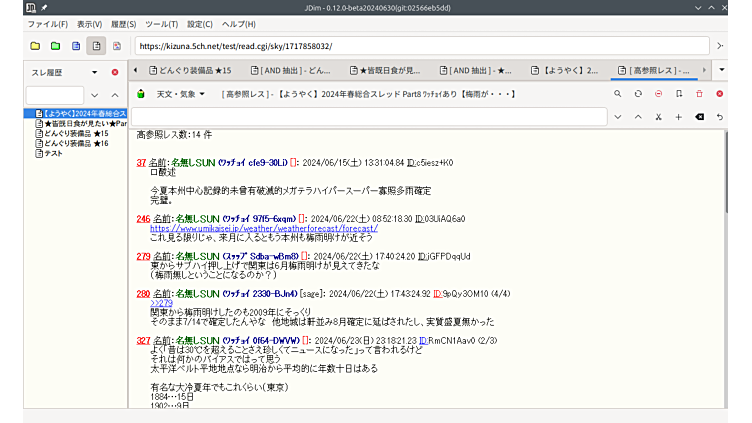Switch to the どんぐり装備品 ★15 tab
The width and height of the screenshot is (752, 423).
click(190, 71)
